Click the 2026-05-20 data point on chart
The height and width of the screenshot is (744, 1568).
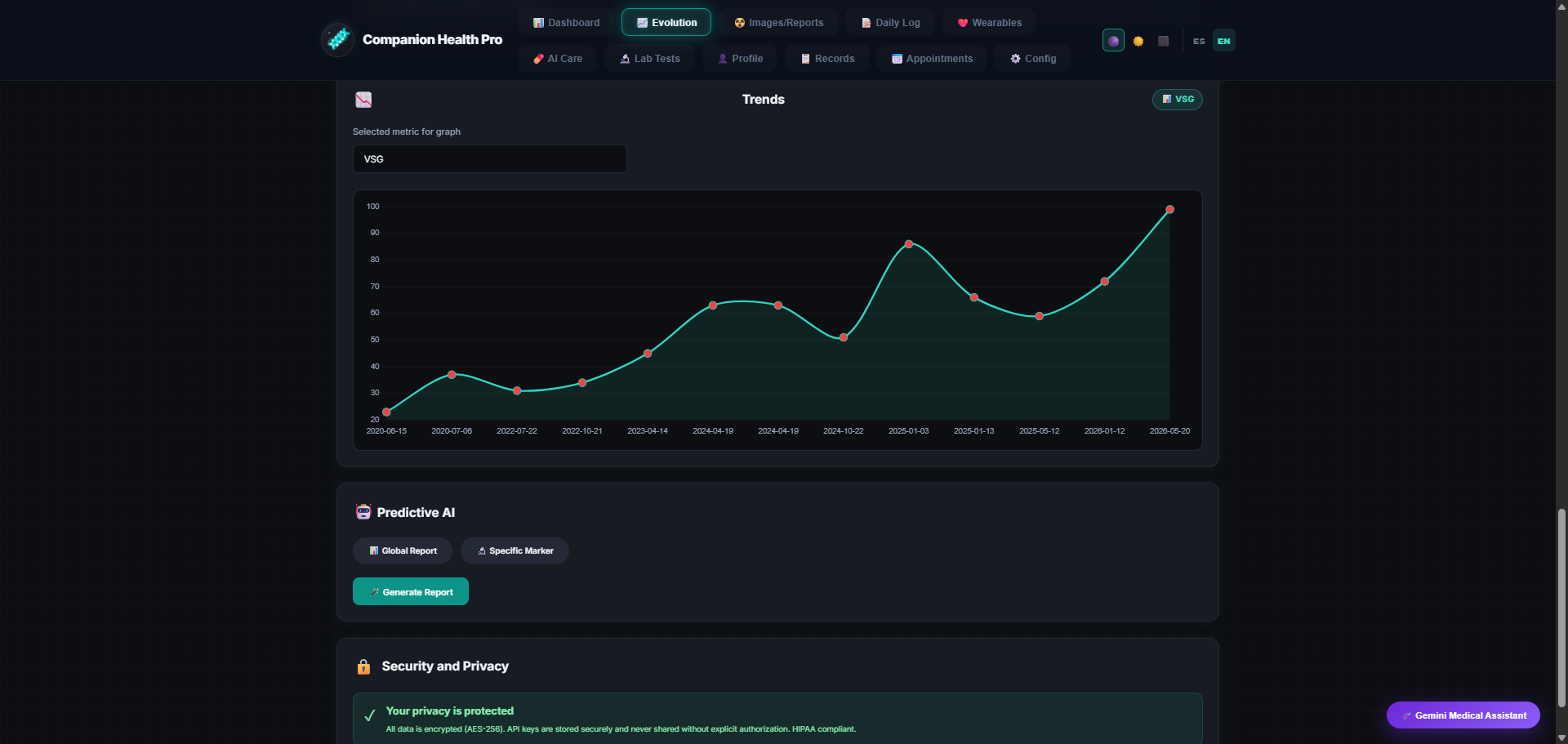click(1169, 210)
